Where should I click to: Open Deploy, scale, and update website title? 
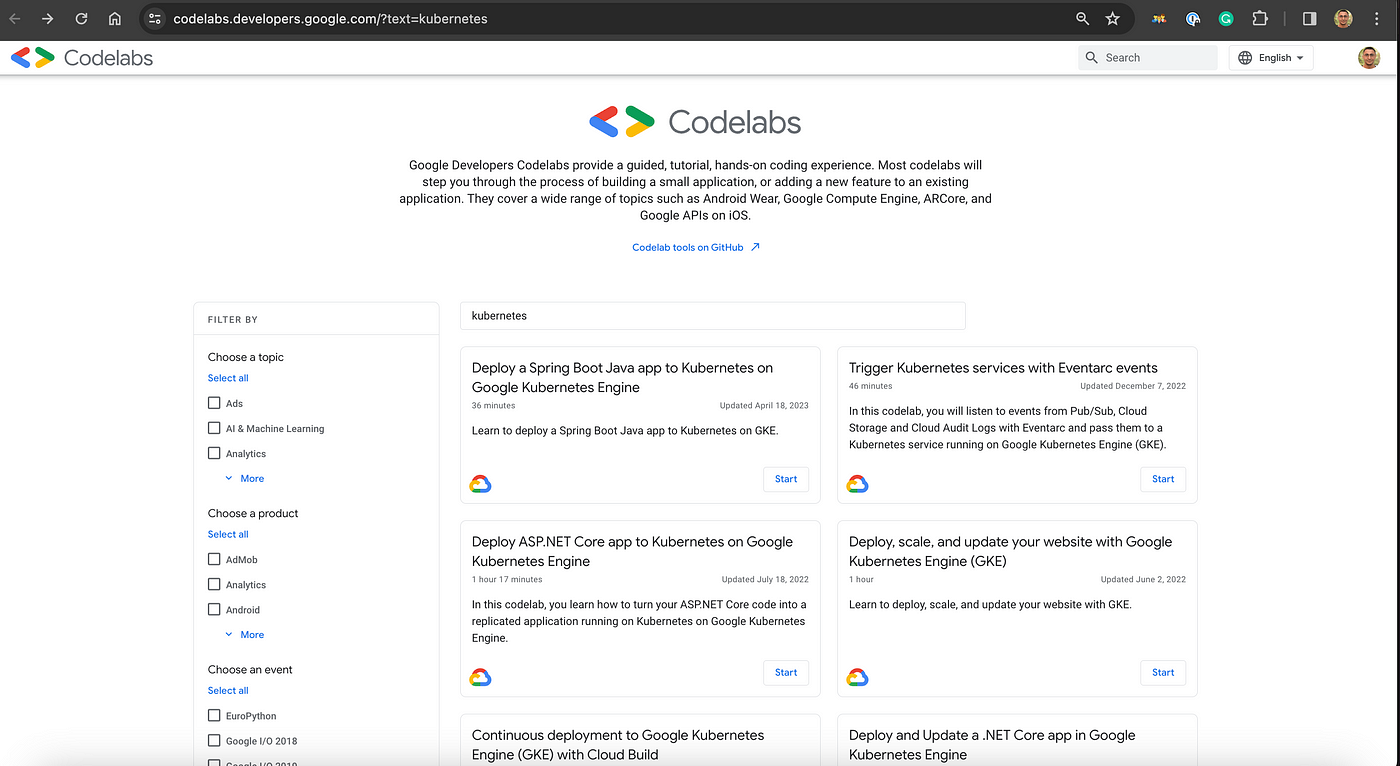(x=1010, y=551)
